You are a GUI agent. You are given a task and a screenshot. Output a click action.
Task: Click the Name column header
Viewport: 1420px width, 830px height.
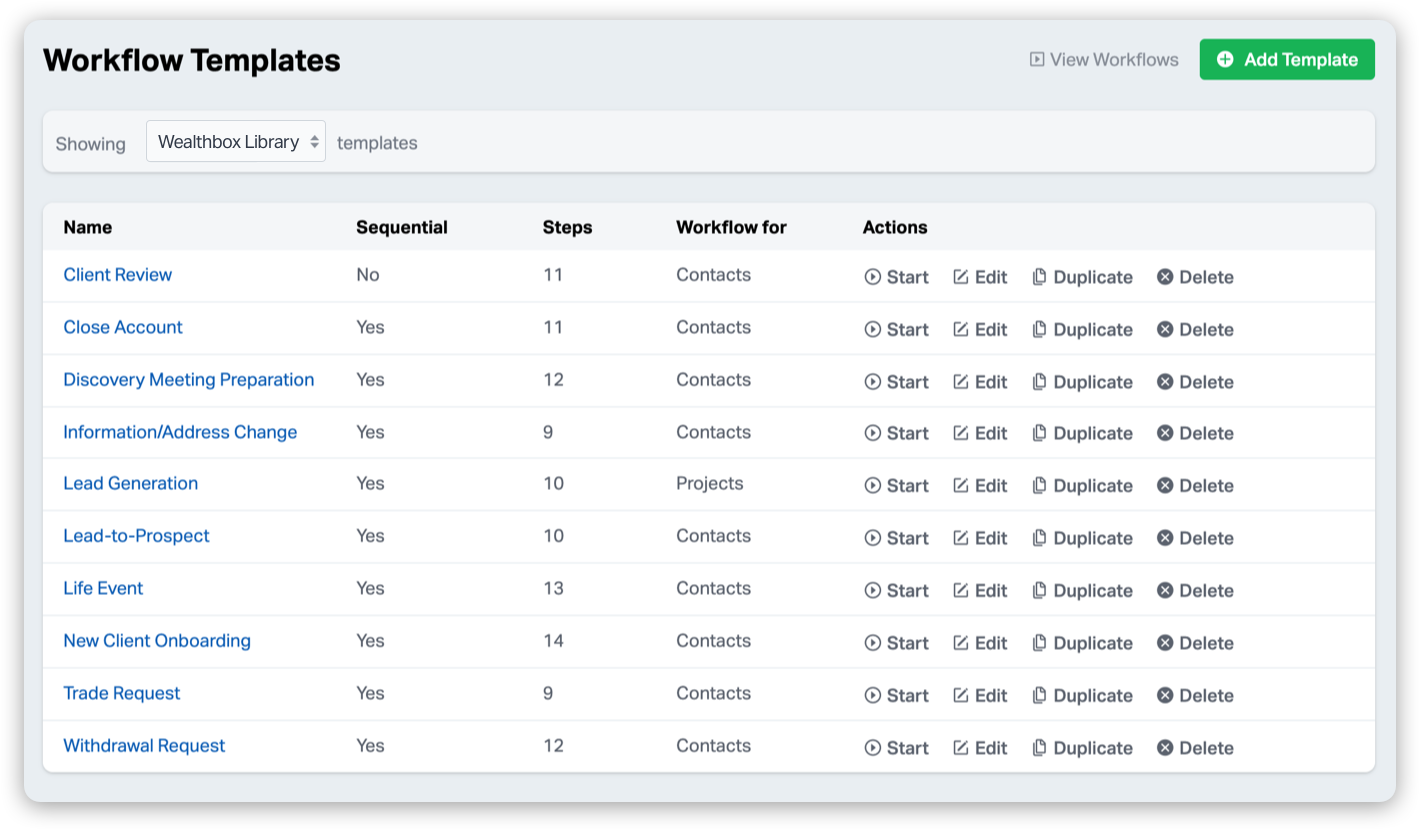[x=88, y=227]
